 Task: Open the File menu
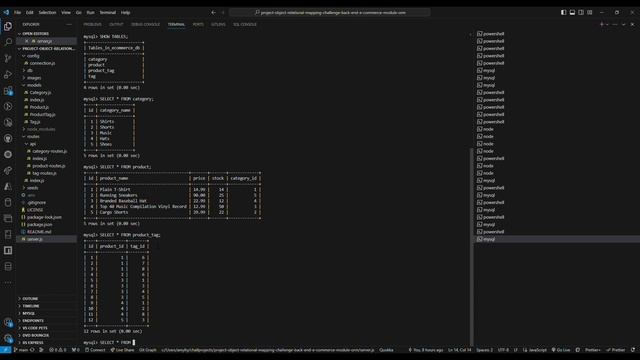click(x=18, y=13)
